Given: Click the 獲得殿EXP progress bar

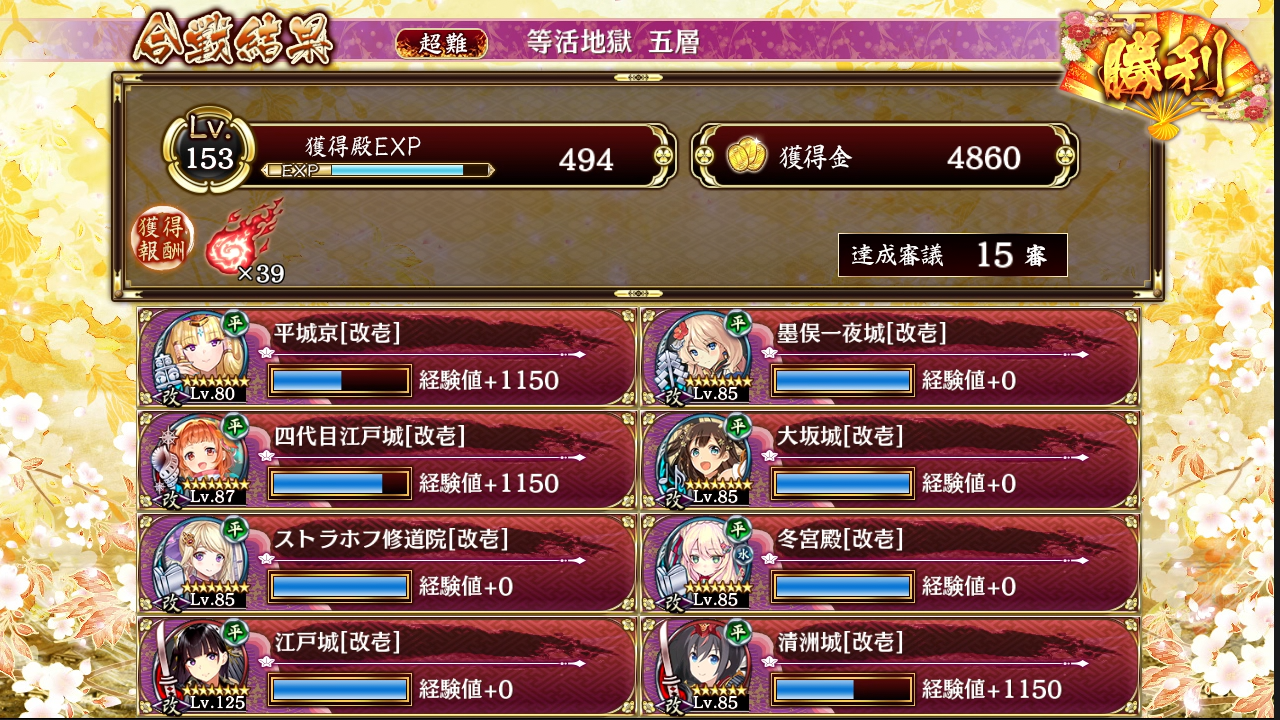Looking at the screenshot, I should click(378, 170).
